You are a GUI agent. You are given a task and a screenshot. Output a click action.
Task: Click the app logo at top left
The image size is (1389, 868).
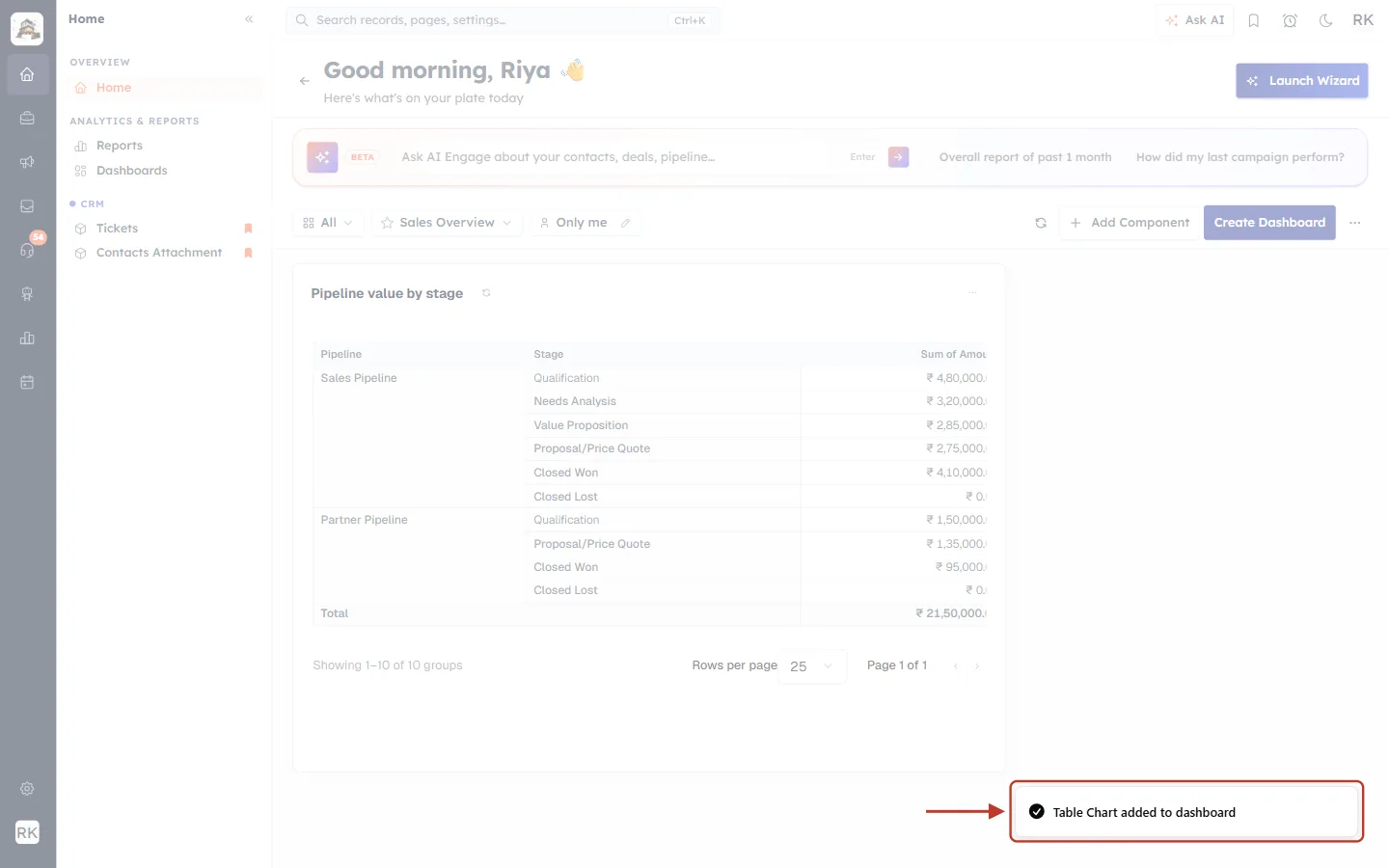[27, 29]
